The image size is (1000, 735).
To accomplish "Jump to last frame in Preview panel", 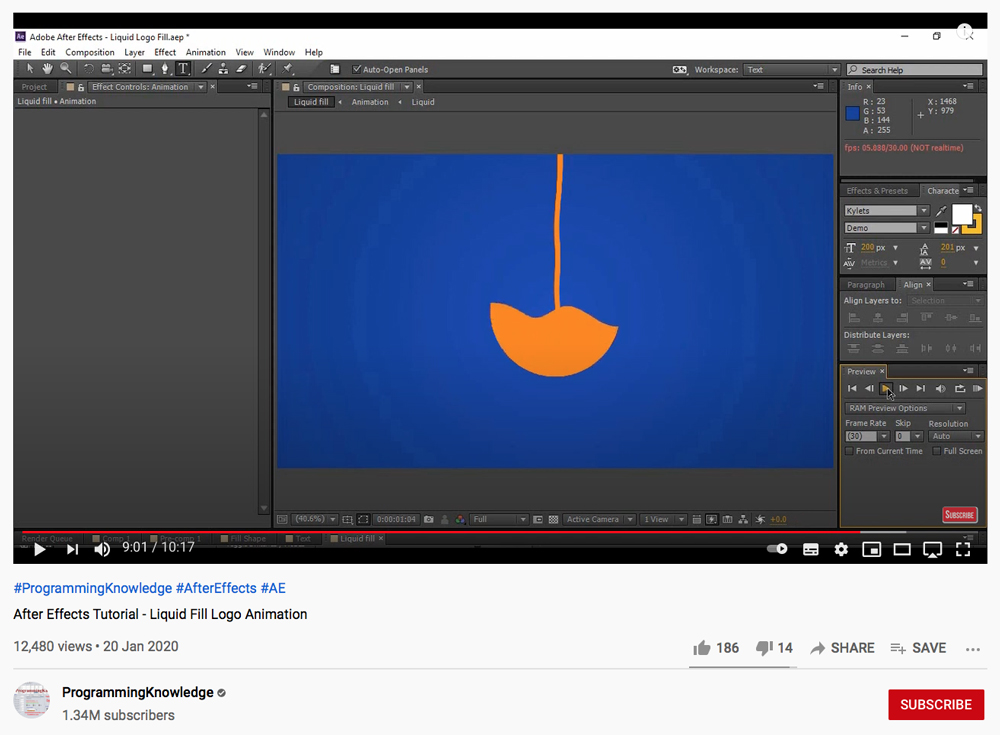I will coord(921,389).
